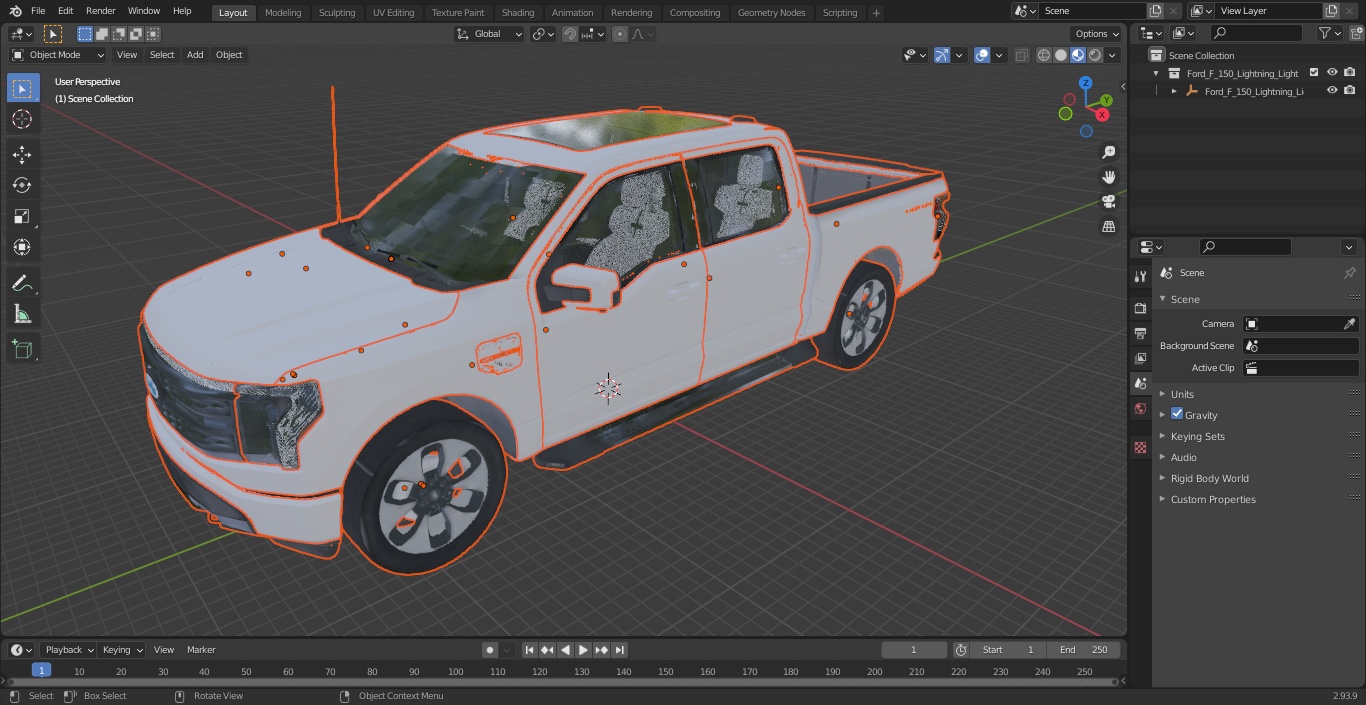This screenshot has width=1366, height=705.
Task: Play the animation forward
Action: pyautogui.click(x=583, y=650)
